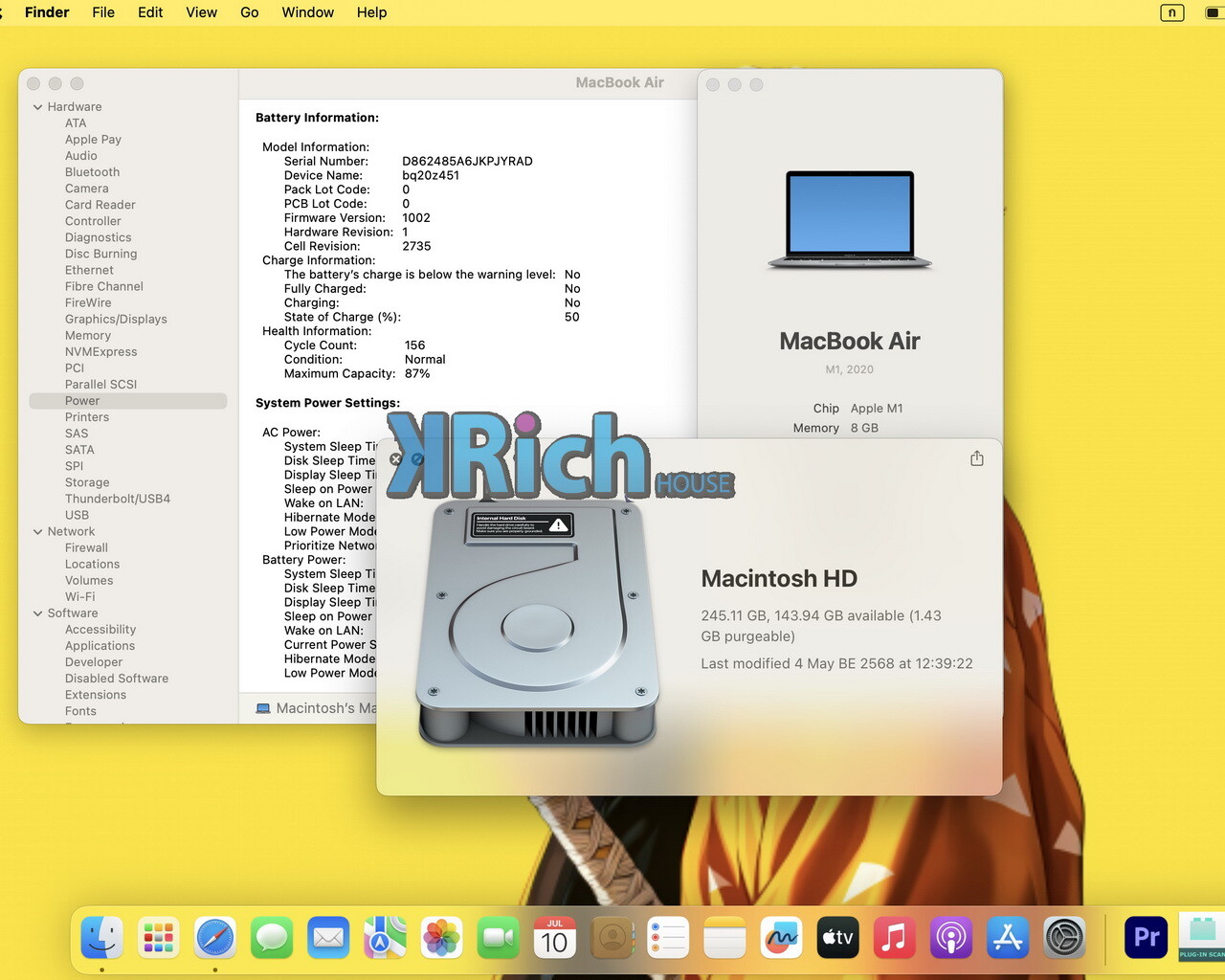Screen dimensions: 1225x980
Task: Open the Photos app in Dock
Action: coord(441,938)
